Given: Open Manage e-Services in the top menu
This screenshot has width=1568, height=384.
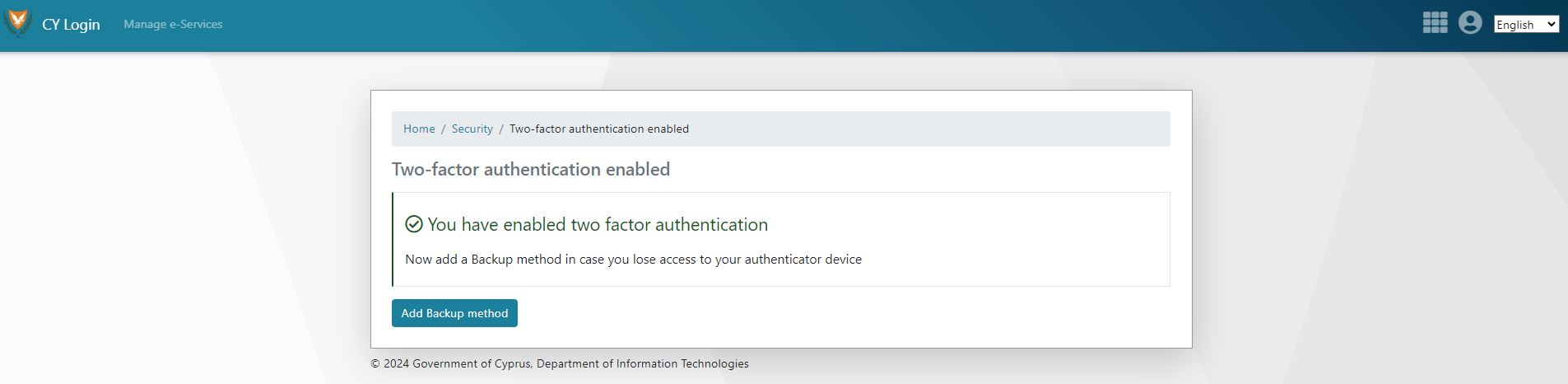Looking at the screenshot, I should point(173,25).
